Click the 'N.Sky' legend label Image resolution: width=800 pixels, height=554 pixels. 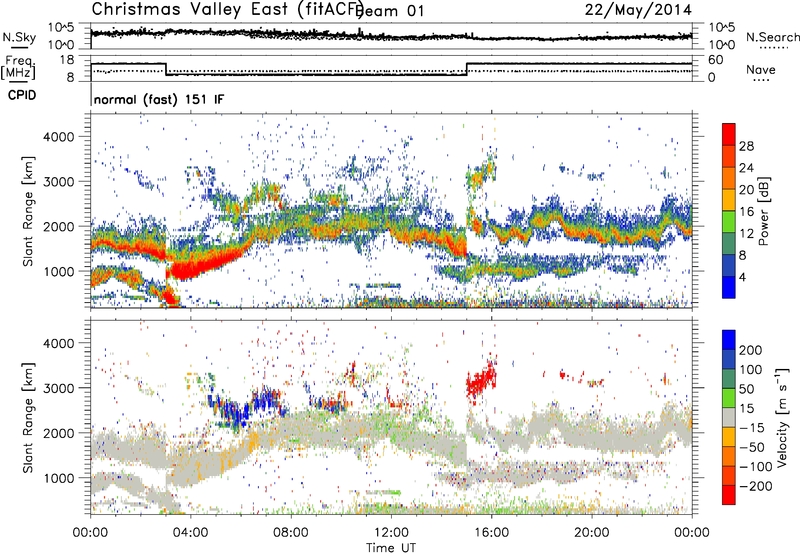point(19,37)
